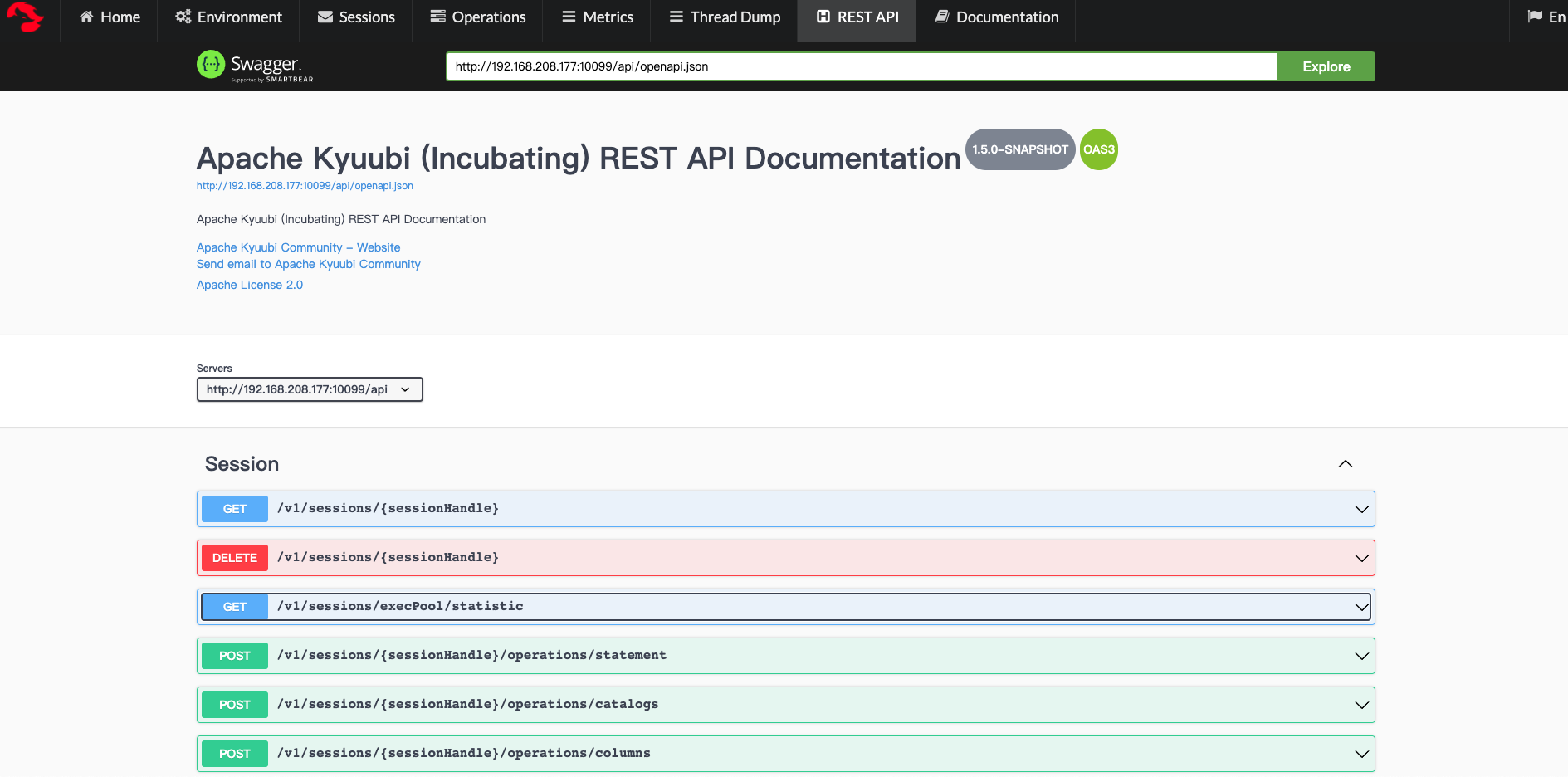Image resolution: width=1568 pixels, height=777 pixels.
Task: Click POST badge for operations/columns
Action: [x=235, y=754]
